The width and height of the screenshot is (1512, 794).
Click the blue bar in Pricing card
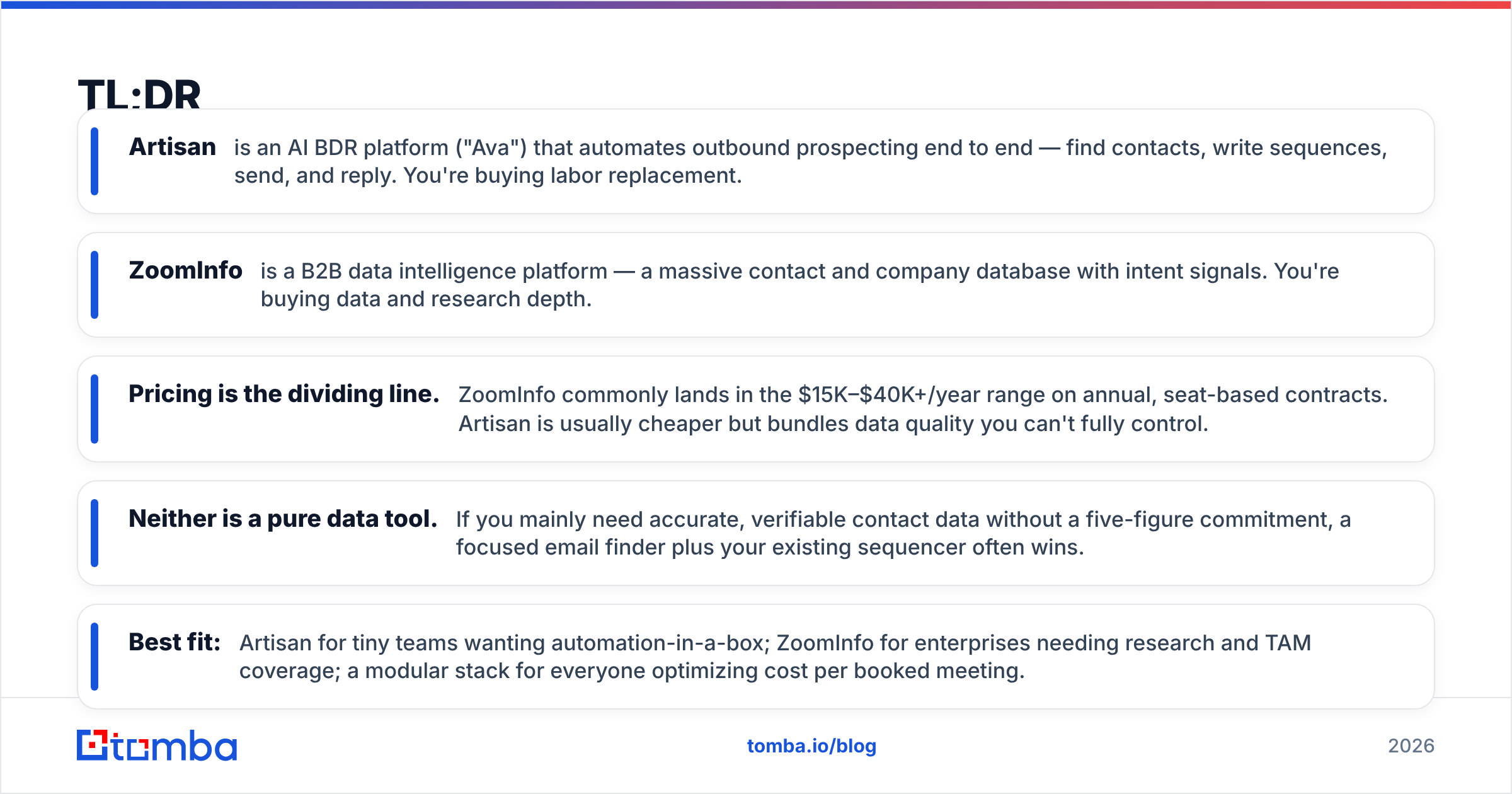(94, 409)
